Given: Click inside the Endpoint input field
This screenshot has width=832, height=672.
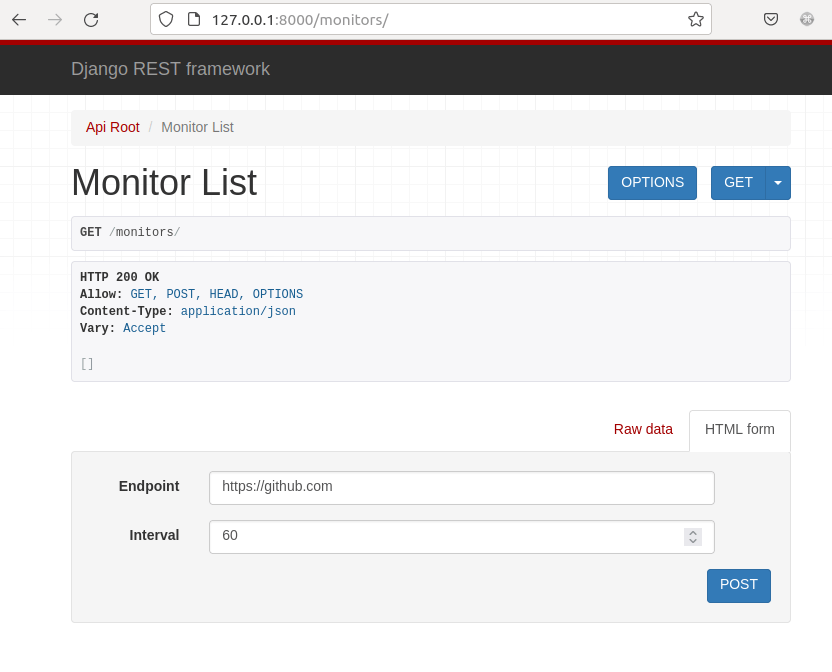Looking at the screenshot, I should tap(460, 488).
